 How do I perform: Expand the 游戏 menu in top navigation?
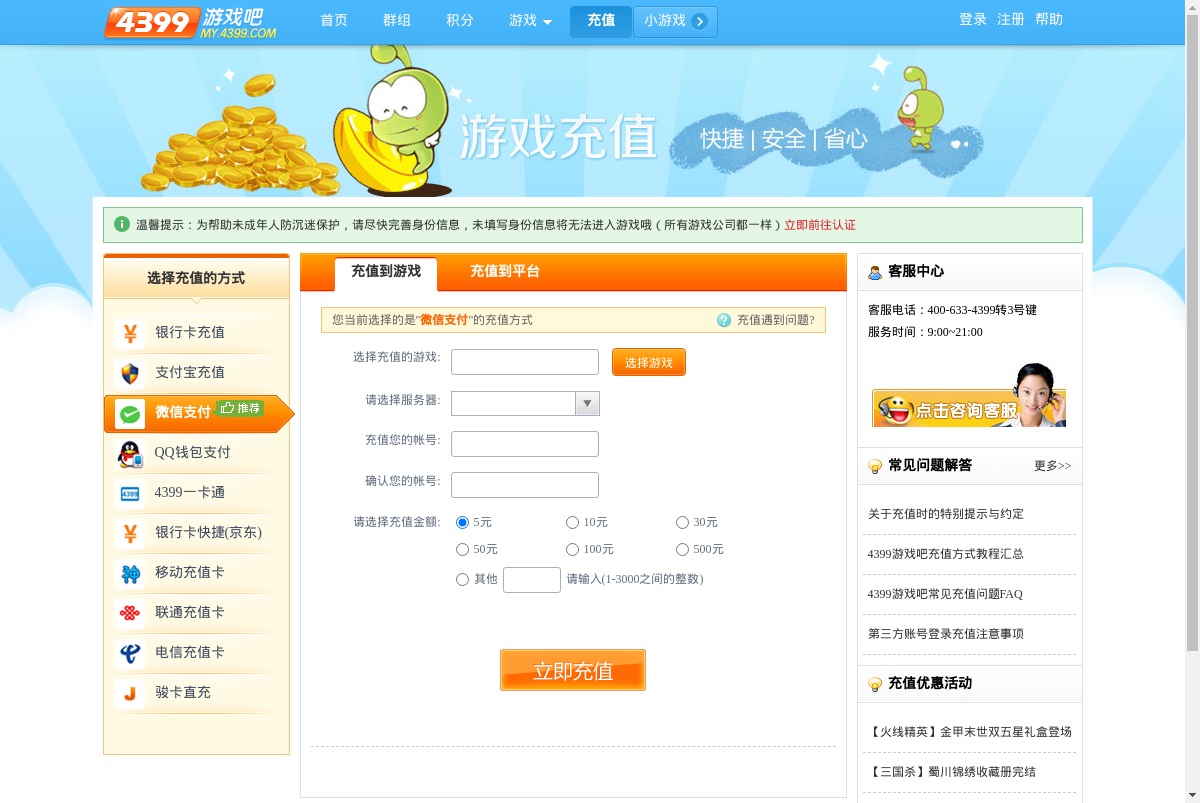click(x=530, y=21)
